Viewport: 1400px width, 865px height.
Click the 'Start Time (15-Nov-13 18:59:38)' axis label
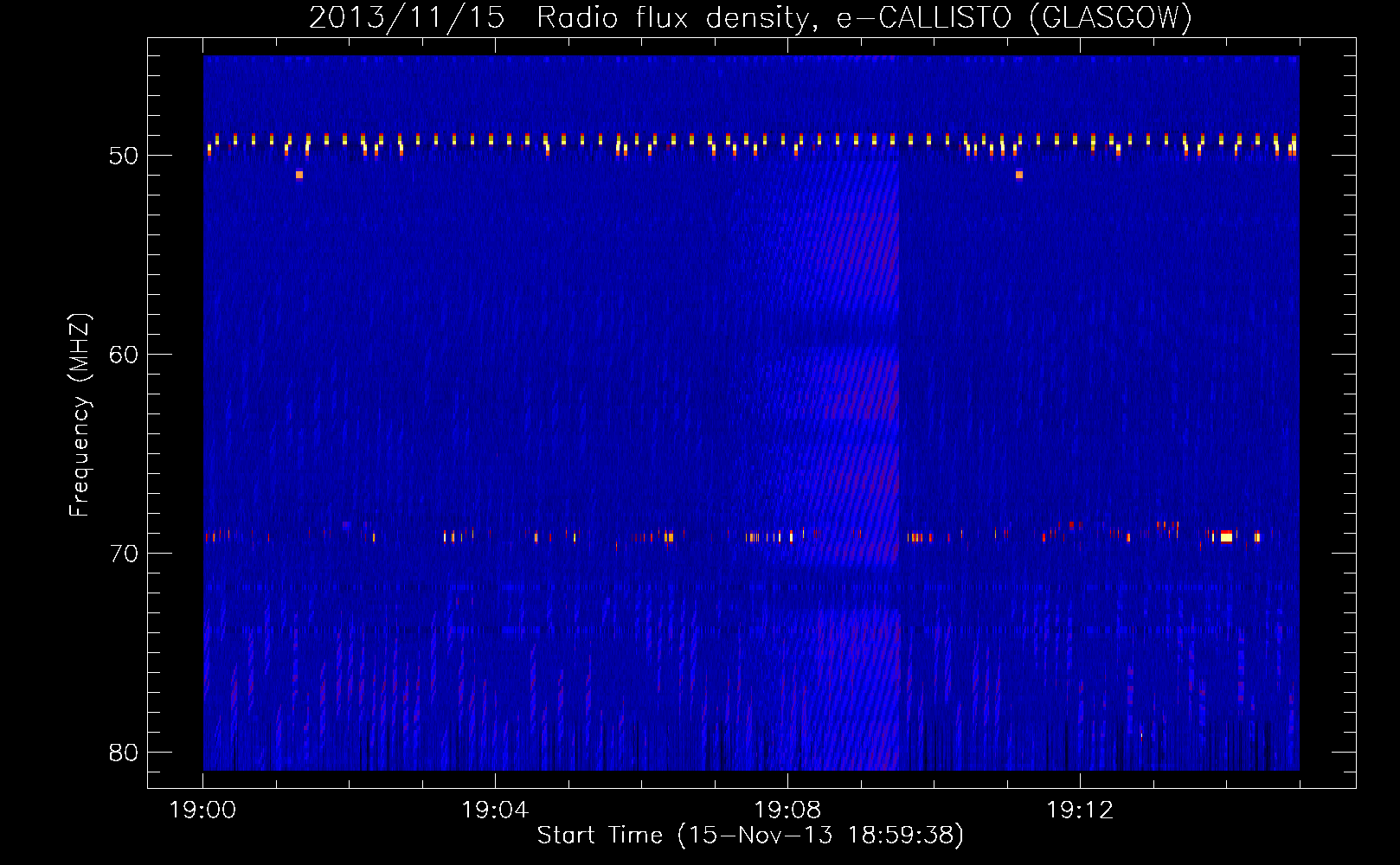tap(750, 836)
